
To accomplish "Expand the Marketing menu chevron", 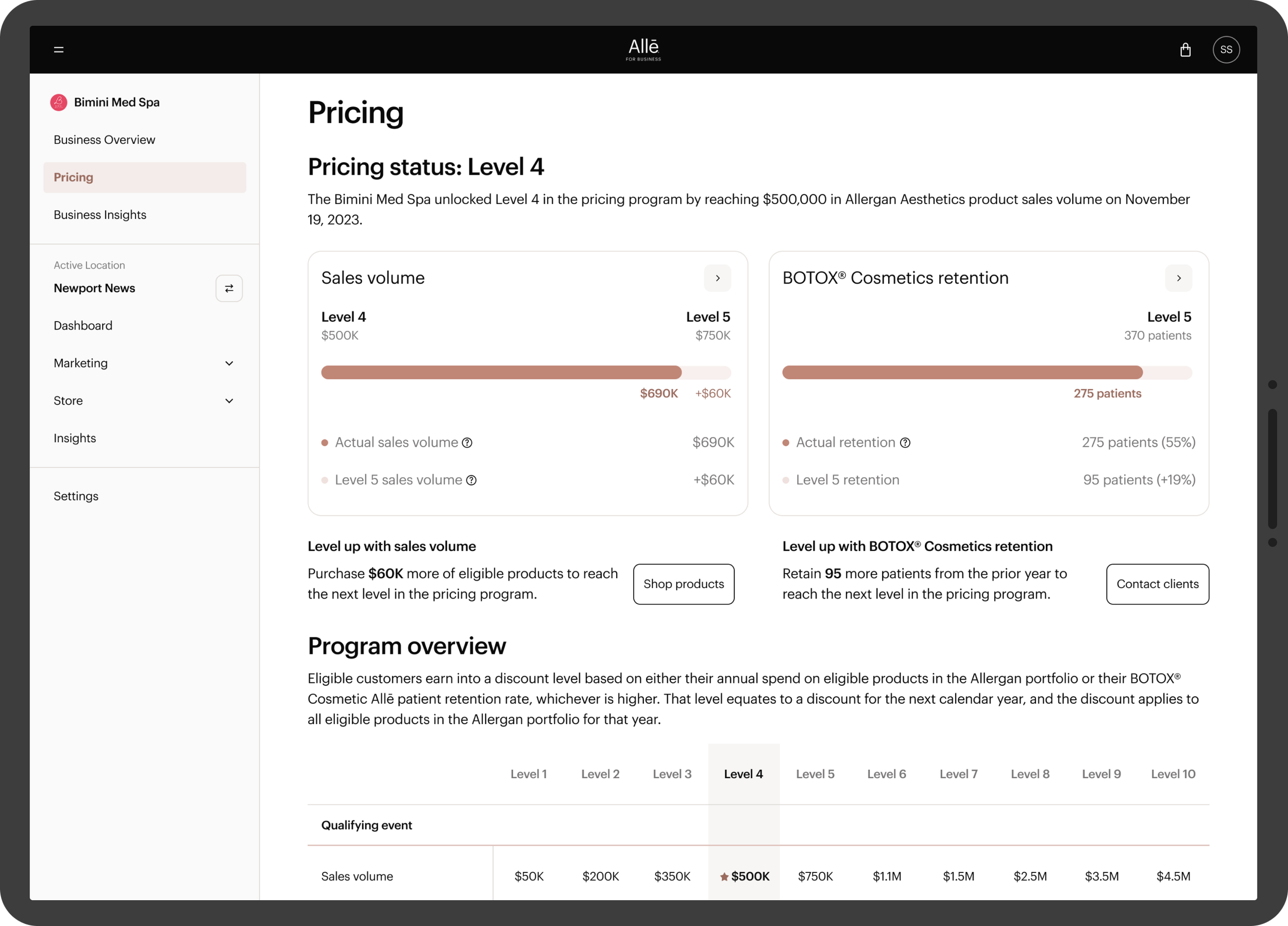I will click(229, 363).
